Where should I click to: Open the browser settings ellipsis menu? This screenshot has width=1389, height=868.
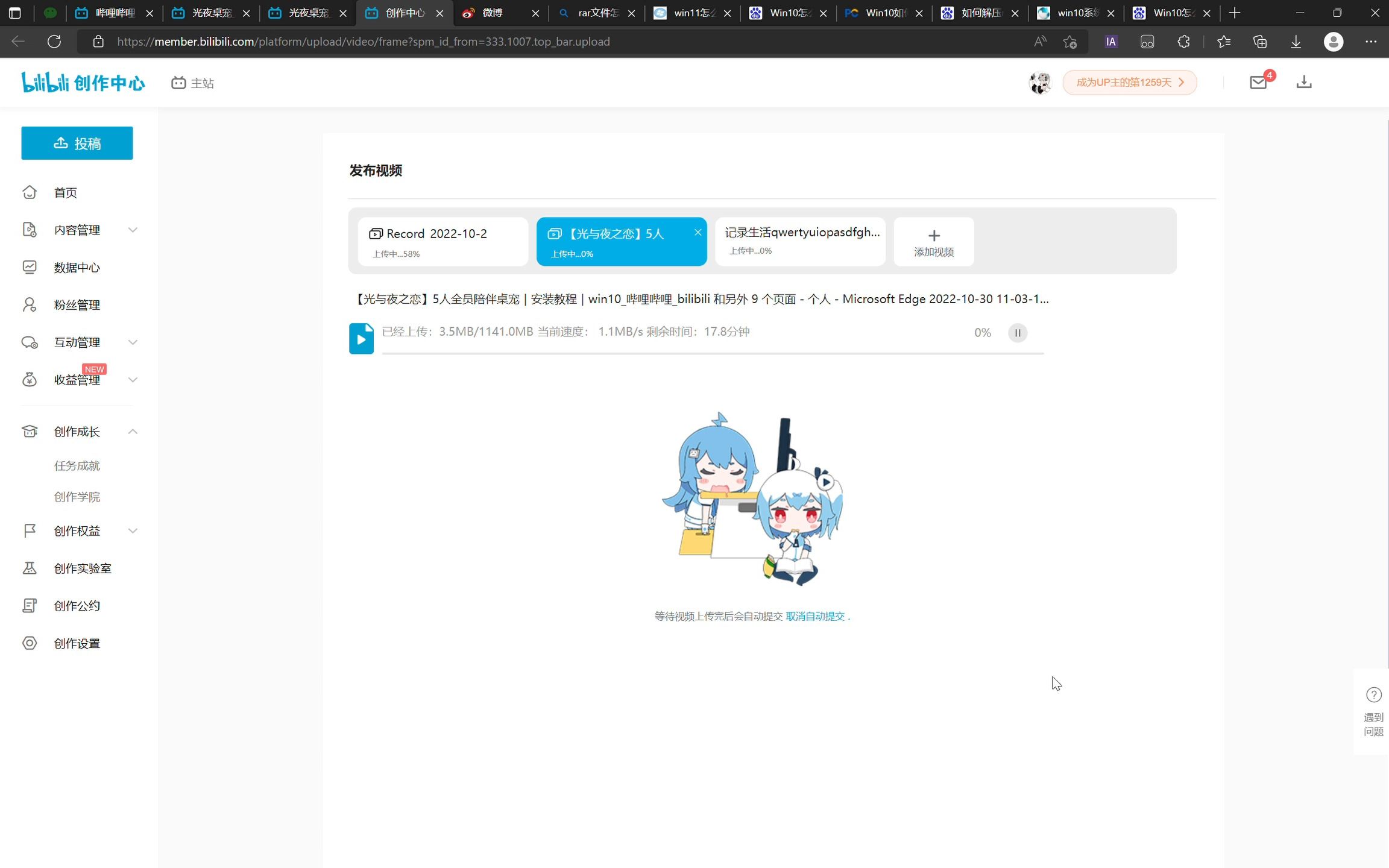(x=1371, y=42)
